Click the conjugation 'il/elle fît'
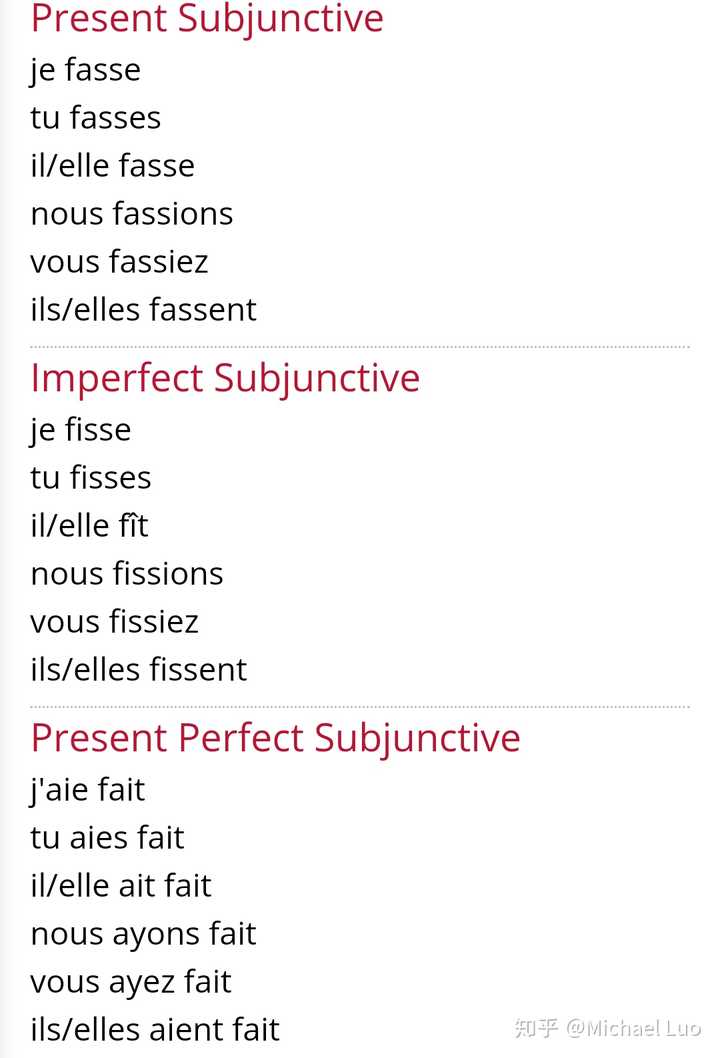This screenshot has width=720, height=1058. click(x=89, y=526)
